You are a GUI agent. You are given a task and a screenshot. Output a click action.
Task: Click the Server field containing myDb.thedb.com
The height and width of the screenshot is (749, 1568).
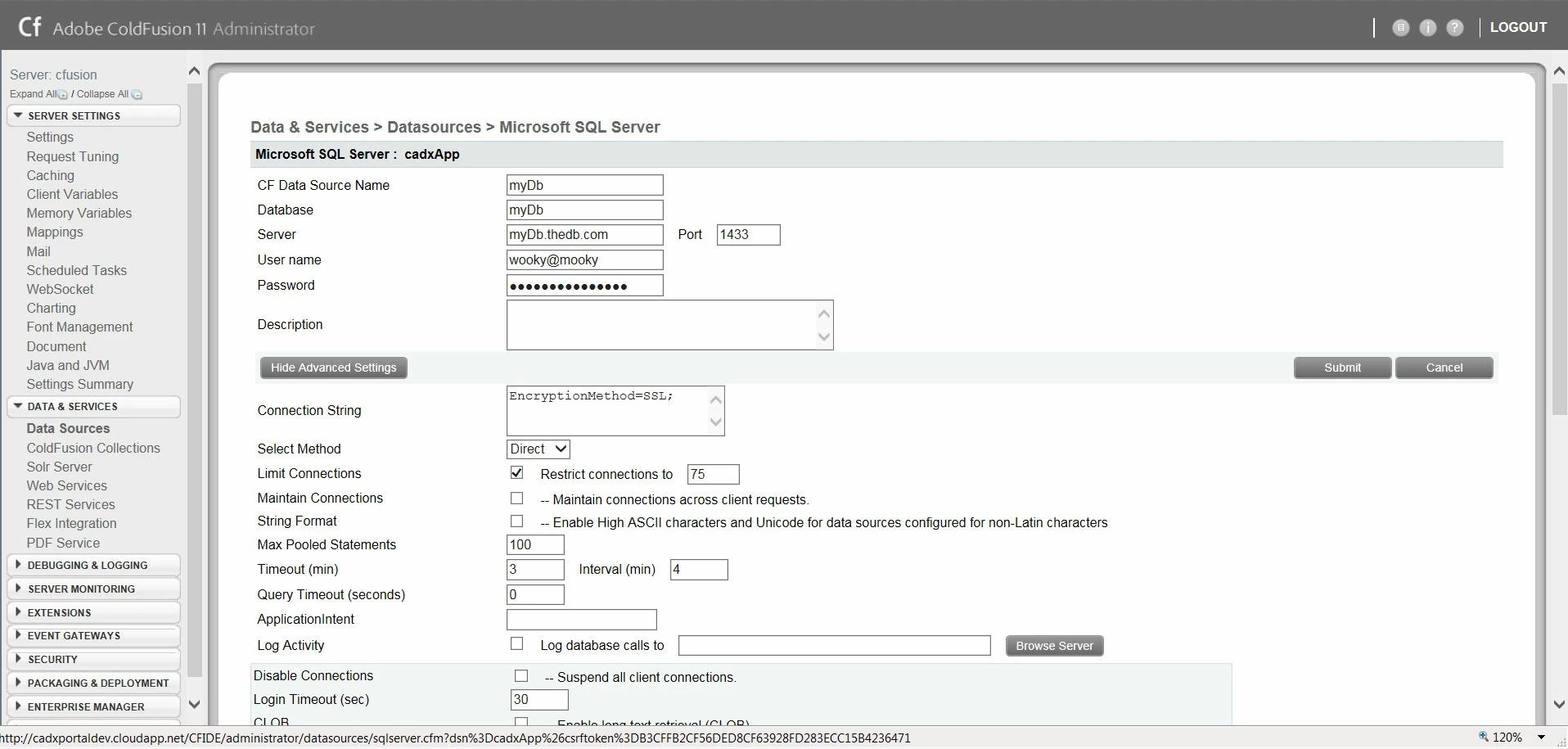click(585, 234)
